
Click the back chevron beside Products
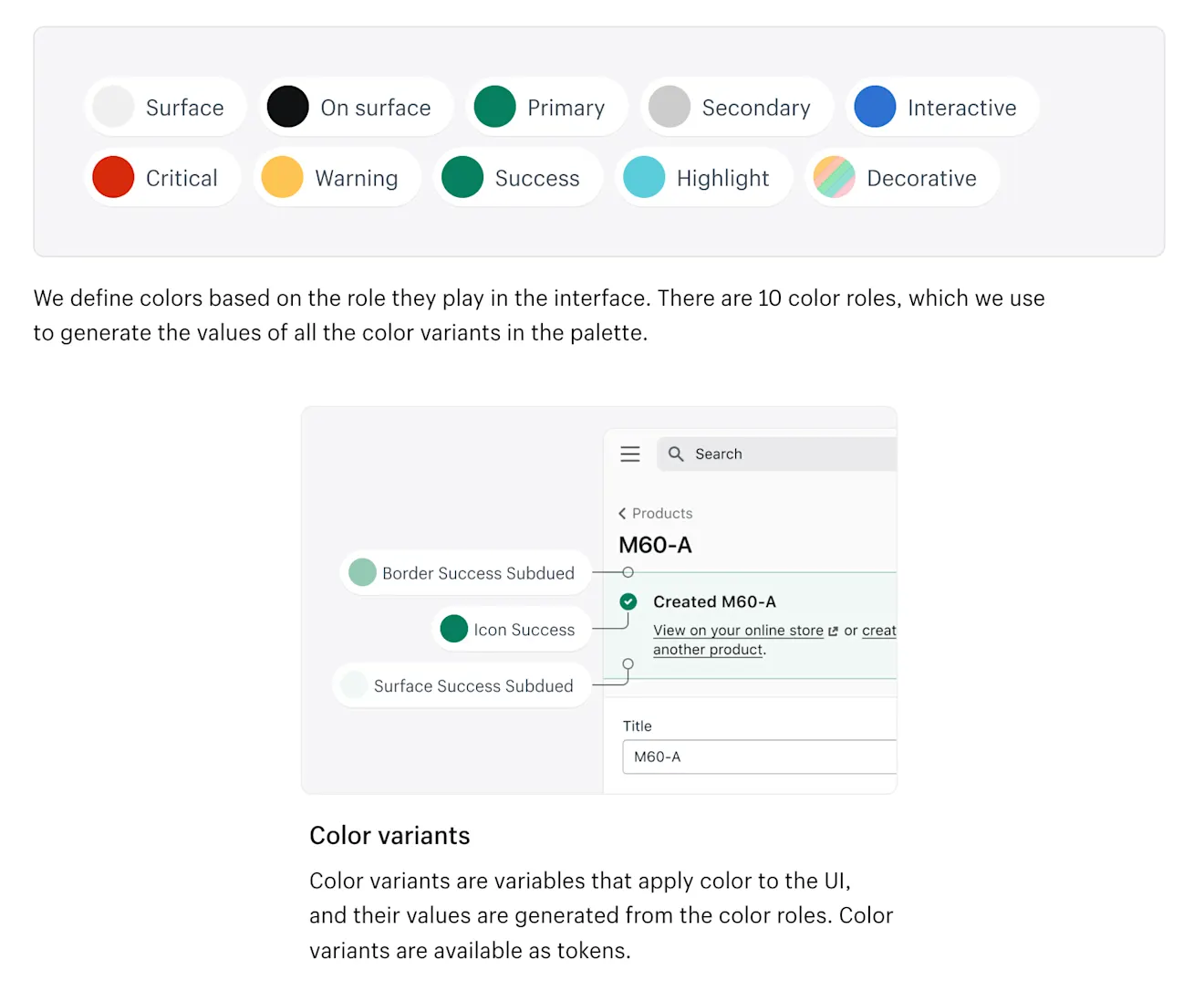(x=622, y=514)
